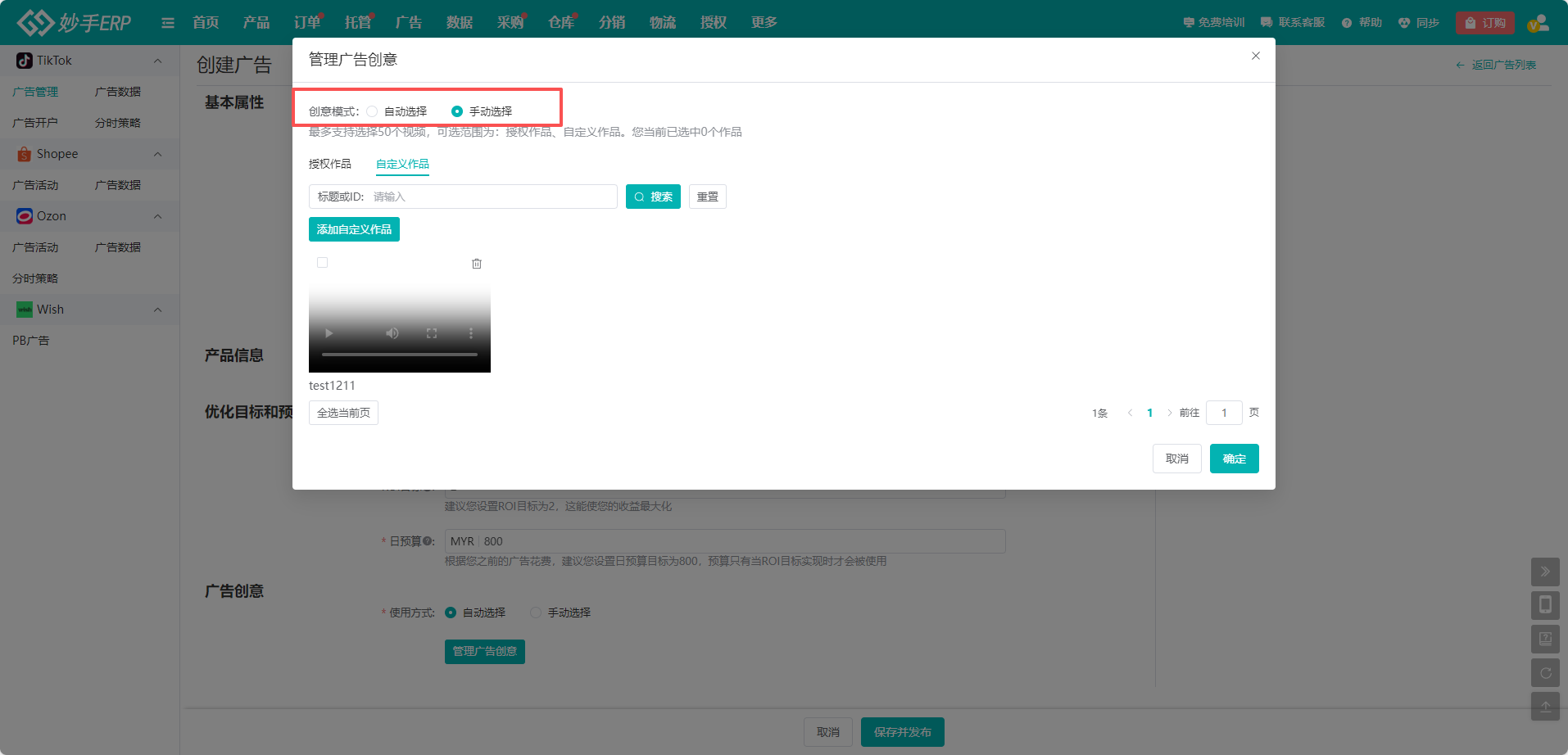Click the refresh floating icon

(x=1545, y=673)
